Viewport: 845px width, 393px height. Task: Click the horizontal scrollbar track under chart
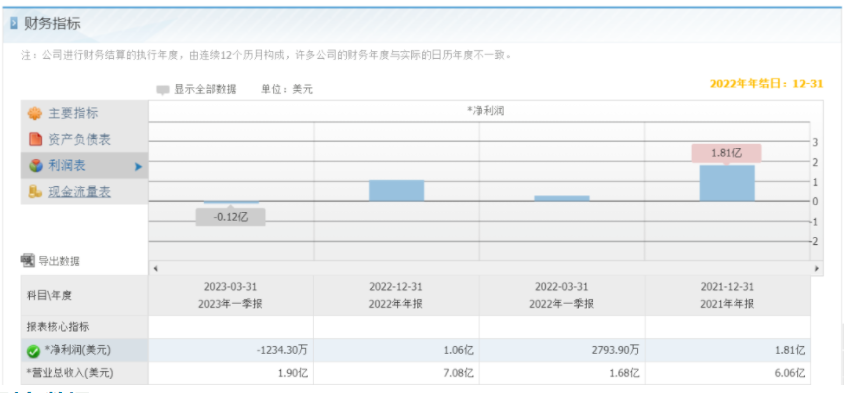coord(486,268)
